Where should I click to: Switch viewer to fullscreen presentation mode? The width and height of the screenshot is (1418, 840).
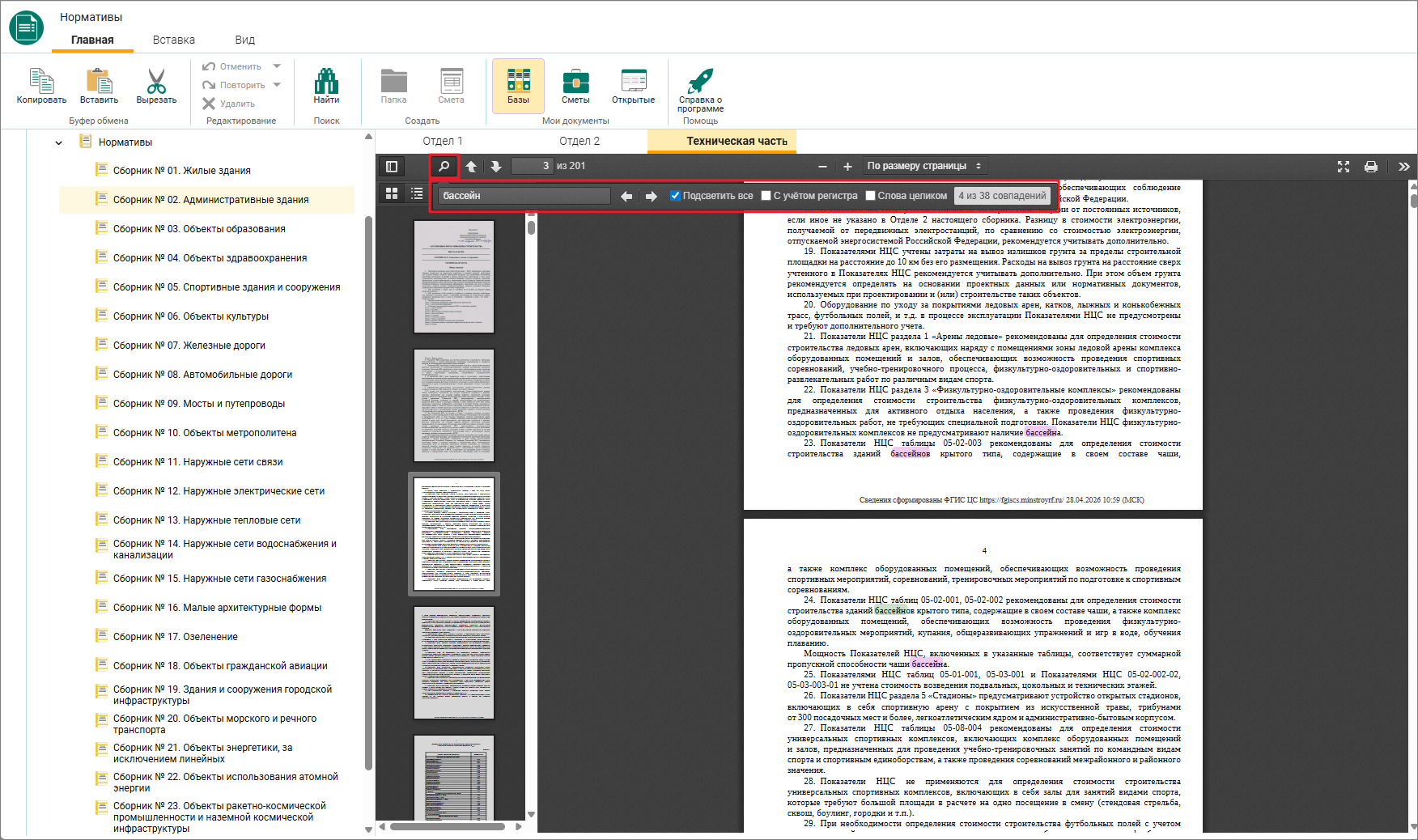coord(1344,166)
